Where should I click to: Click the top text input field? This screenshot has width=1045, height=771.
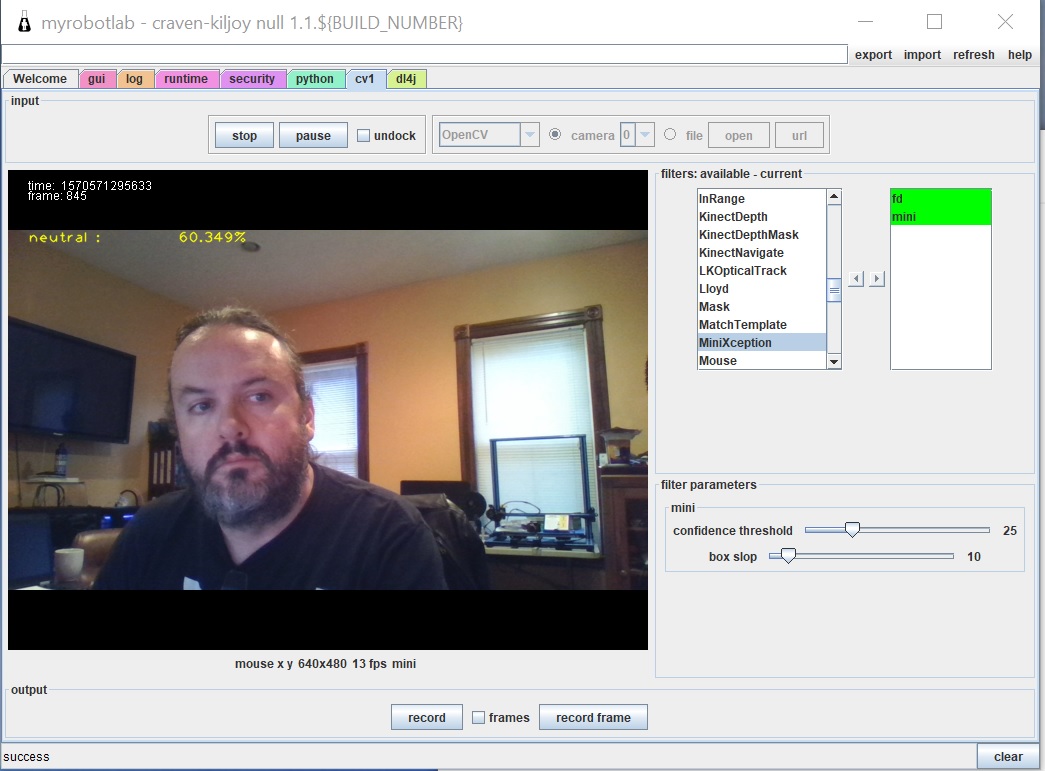(x=425, y=55)
